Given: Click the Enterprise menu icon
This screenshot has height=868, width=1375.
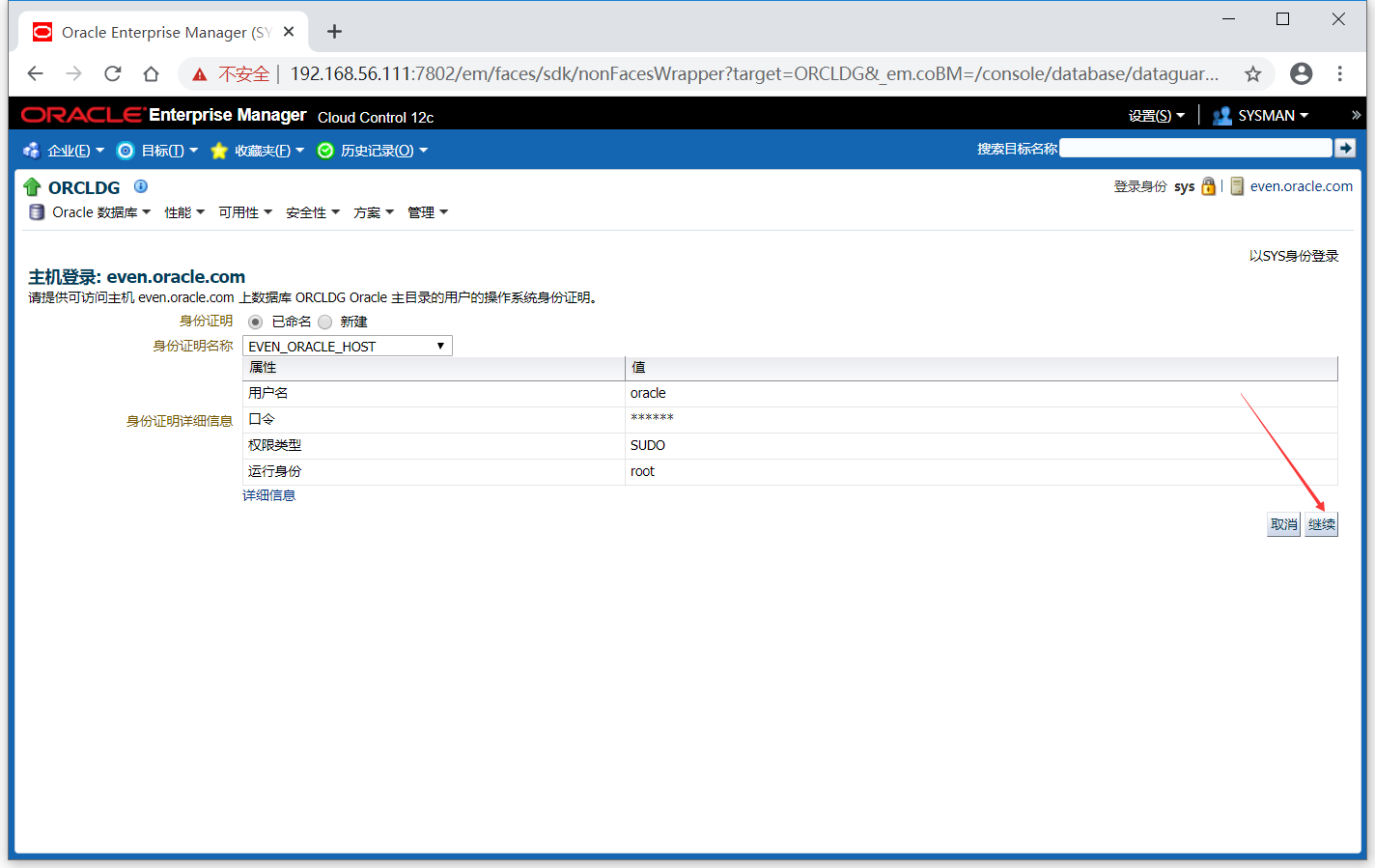Looking at the screenshot, I should click(32, 151).
